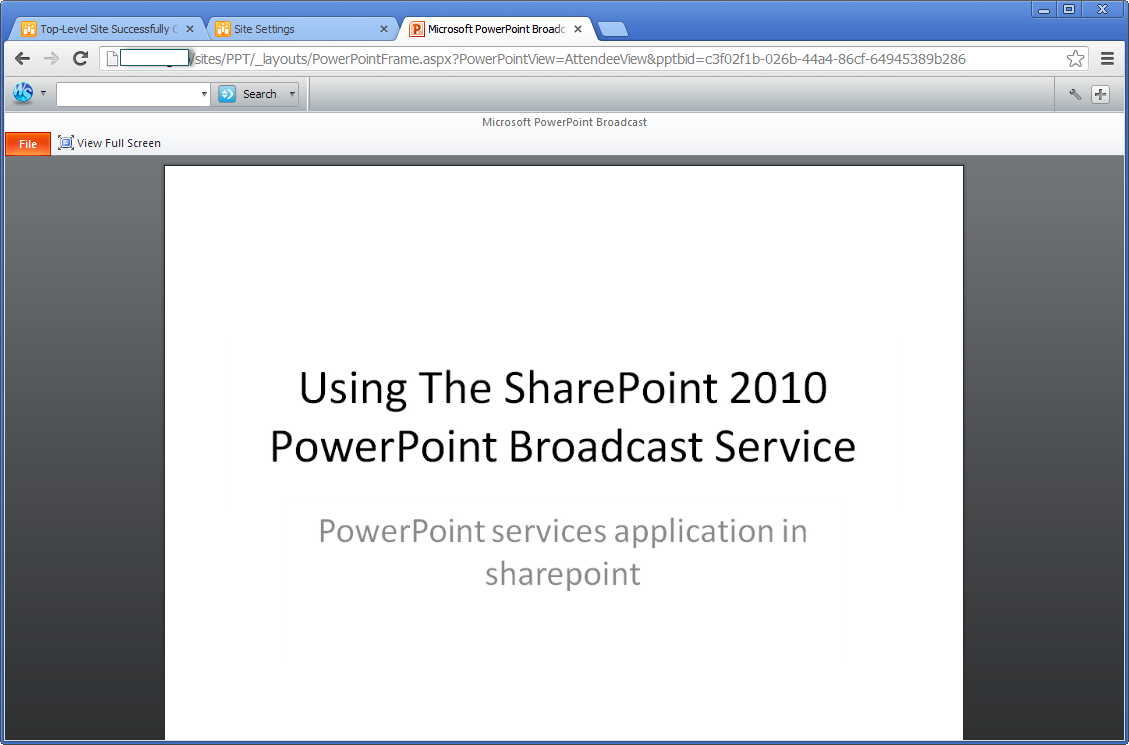1129x745 pixels.
Task: Maximize the browser window
Action: click(x=1069, y=9)
